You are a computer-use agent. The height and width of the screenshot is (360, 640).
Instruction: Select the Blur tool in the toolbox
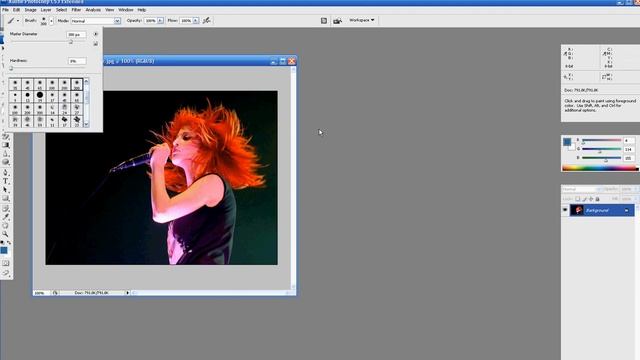pos(6,153)
